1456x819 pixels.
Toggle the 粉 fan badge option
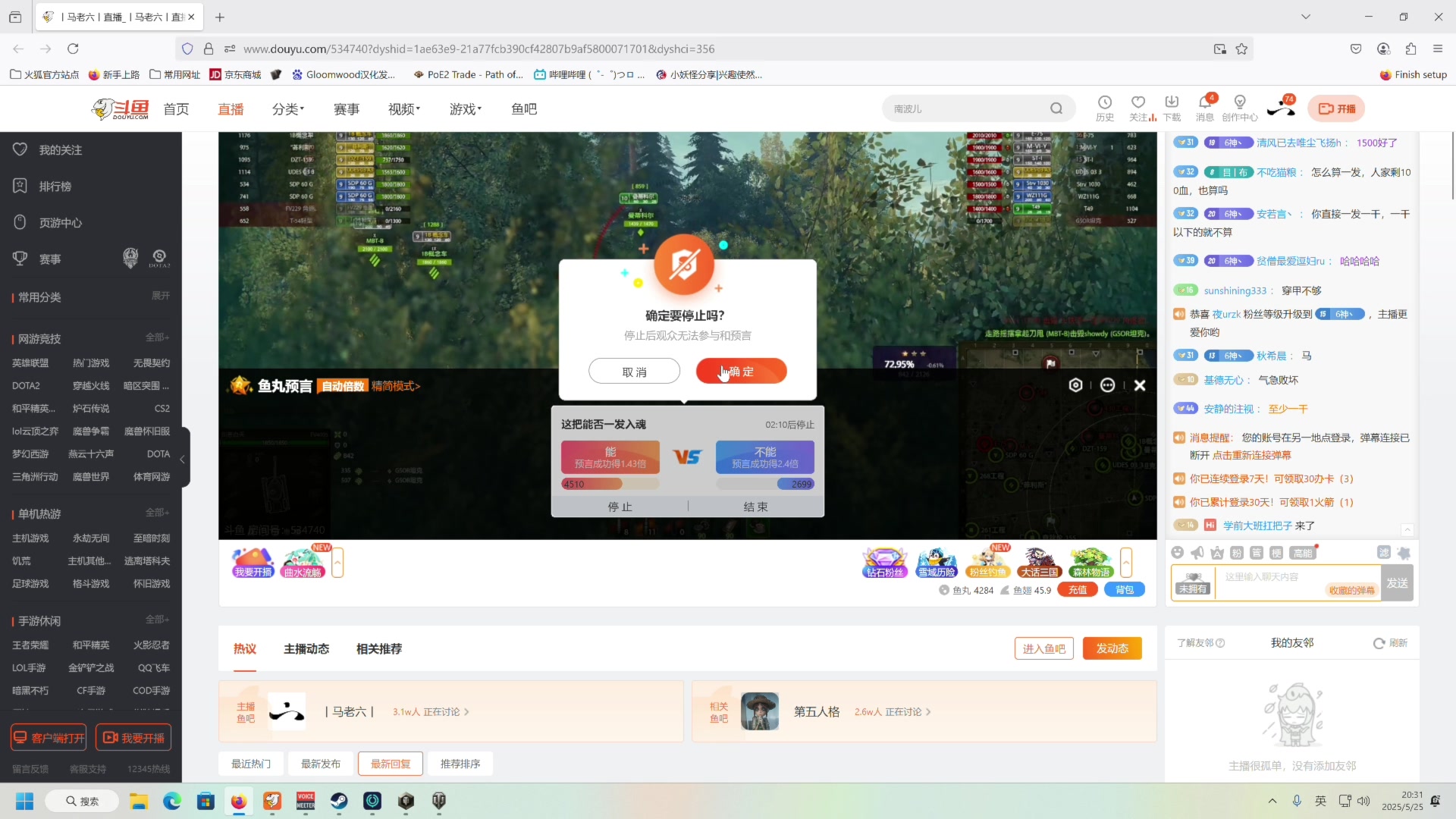pyautogui.click(x=1237, y=553)
